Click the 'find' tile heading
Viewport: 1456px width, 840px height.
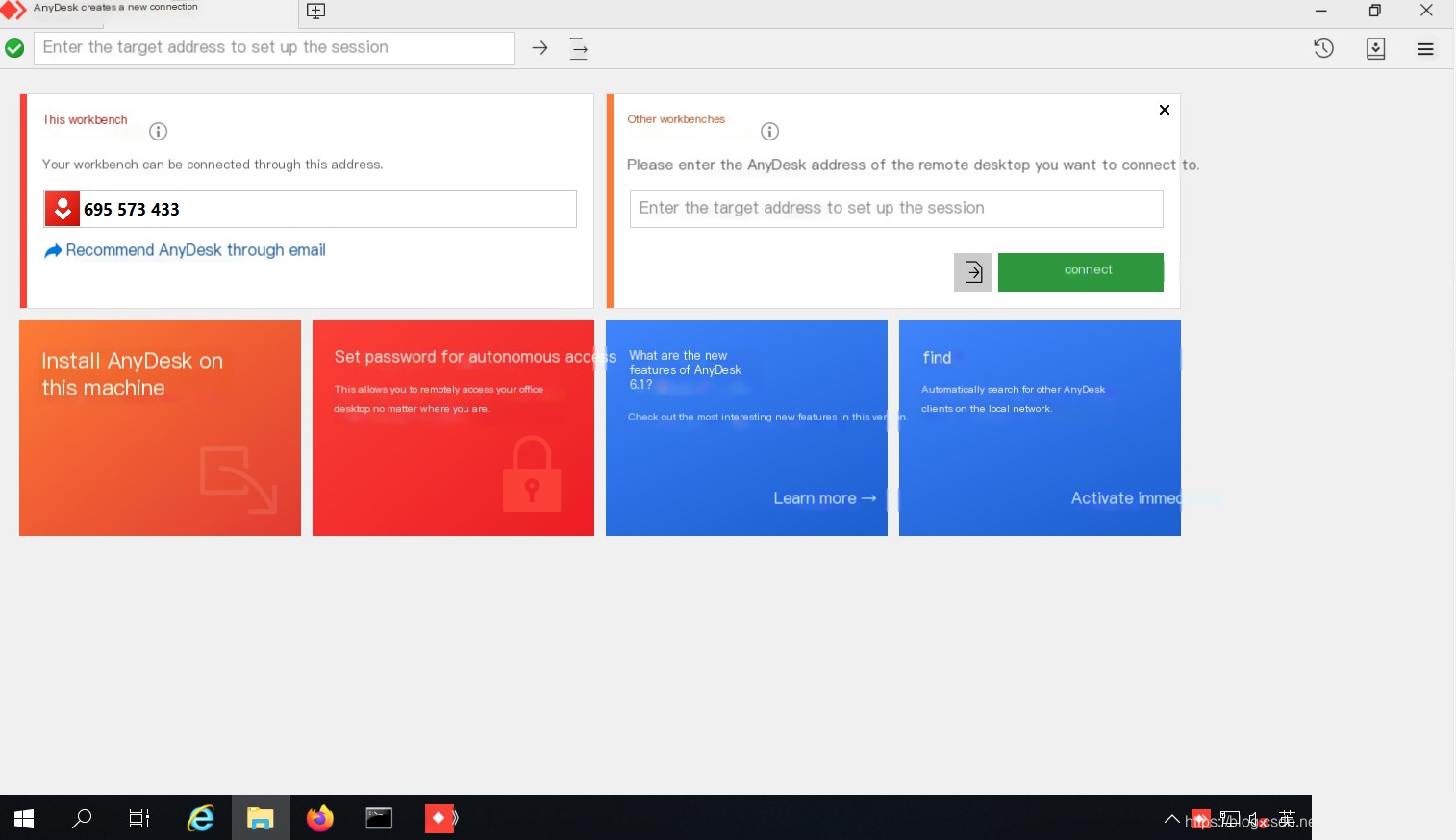coord(937,358)
